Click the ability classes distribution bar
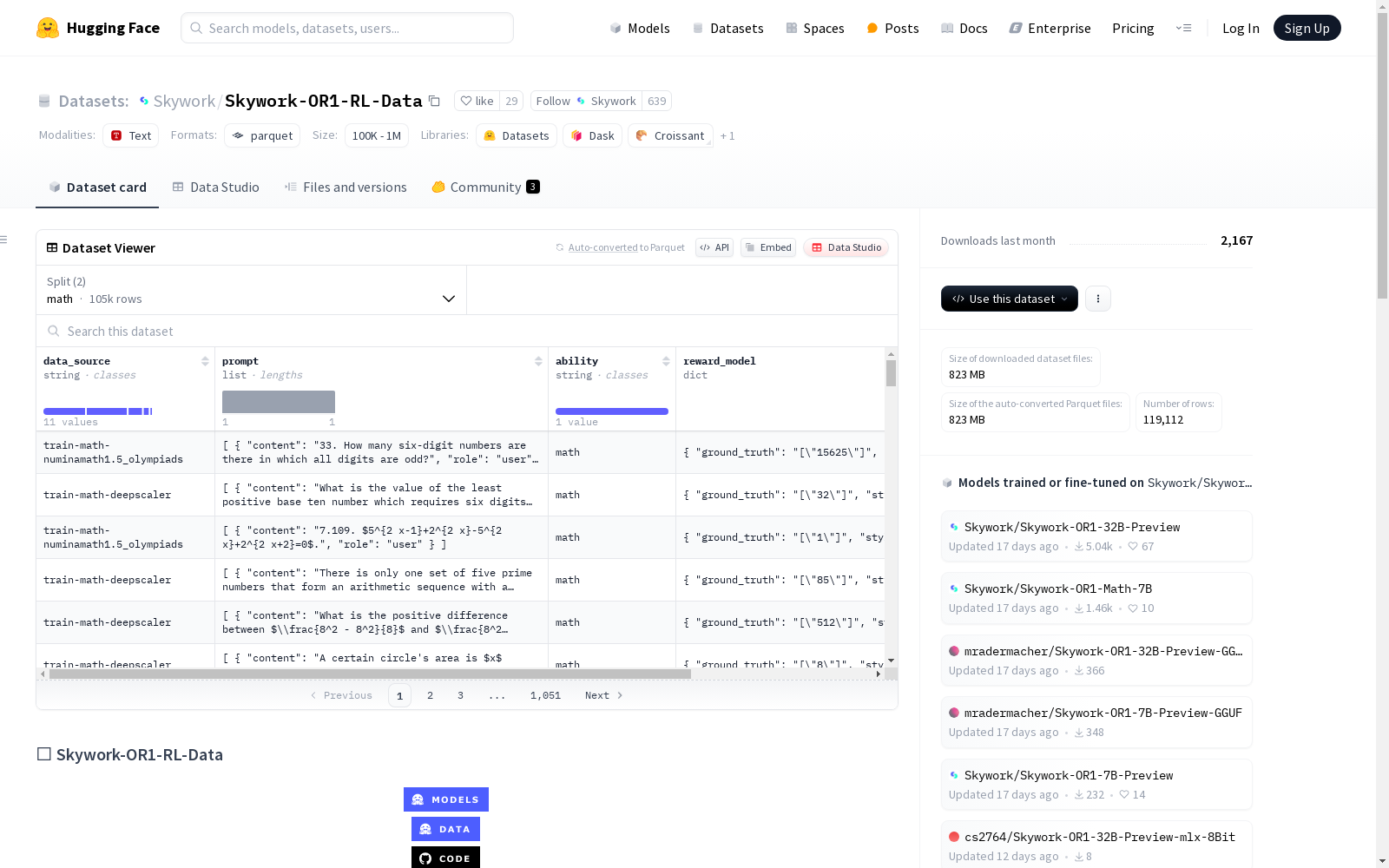The width and height of the screenshot is (1389, 868). point(612,411)
